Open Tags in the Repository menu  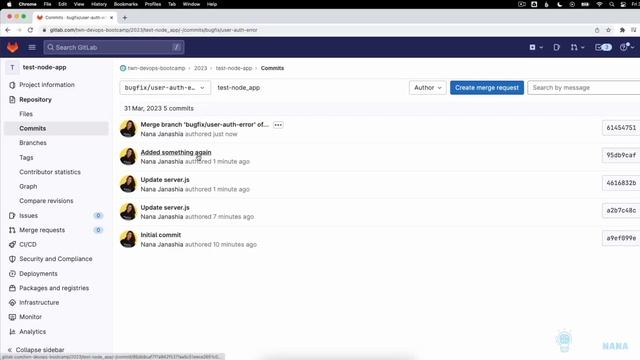coord(26,158)
